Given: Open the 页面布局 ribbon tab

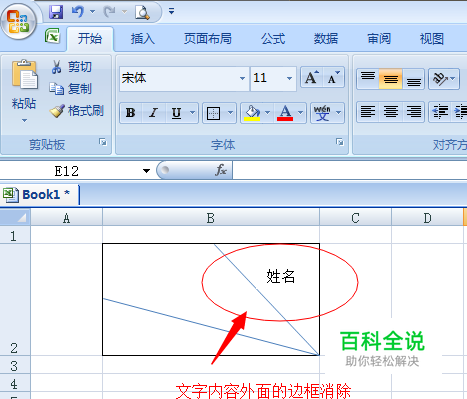Looking at the screenshot, I should (208, 39).
